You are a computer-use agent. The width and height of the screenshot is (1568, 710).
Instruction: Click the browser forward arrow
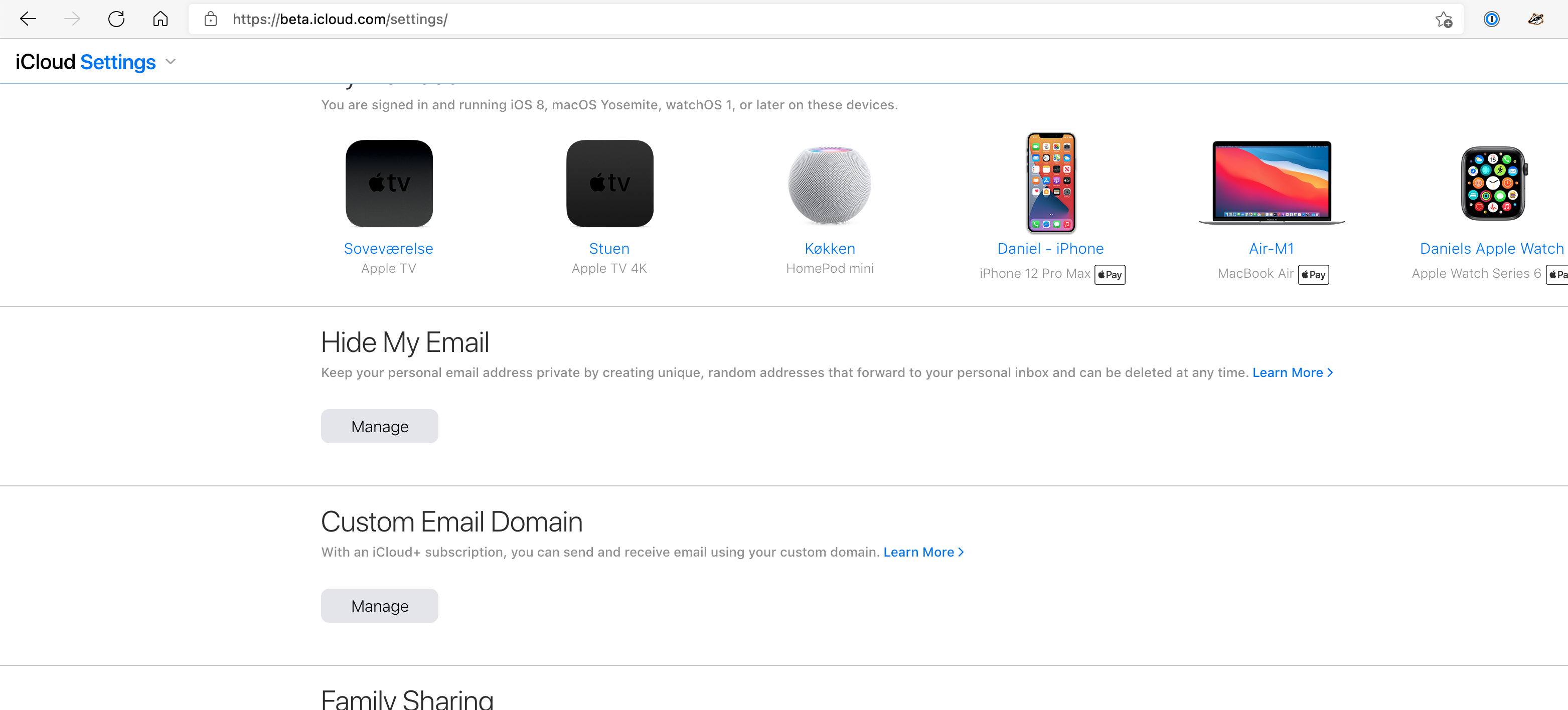coord(72,19)
